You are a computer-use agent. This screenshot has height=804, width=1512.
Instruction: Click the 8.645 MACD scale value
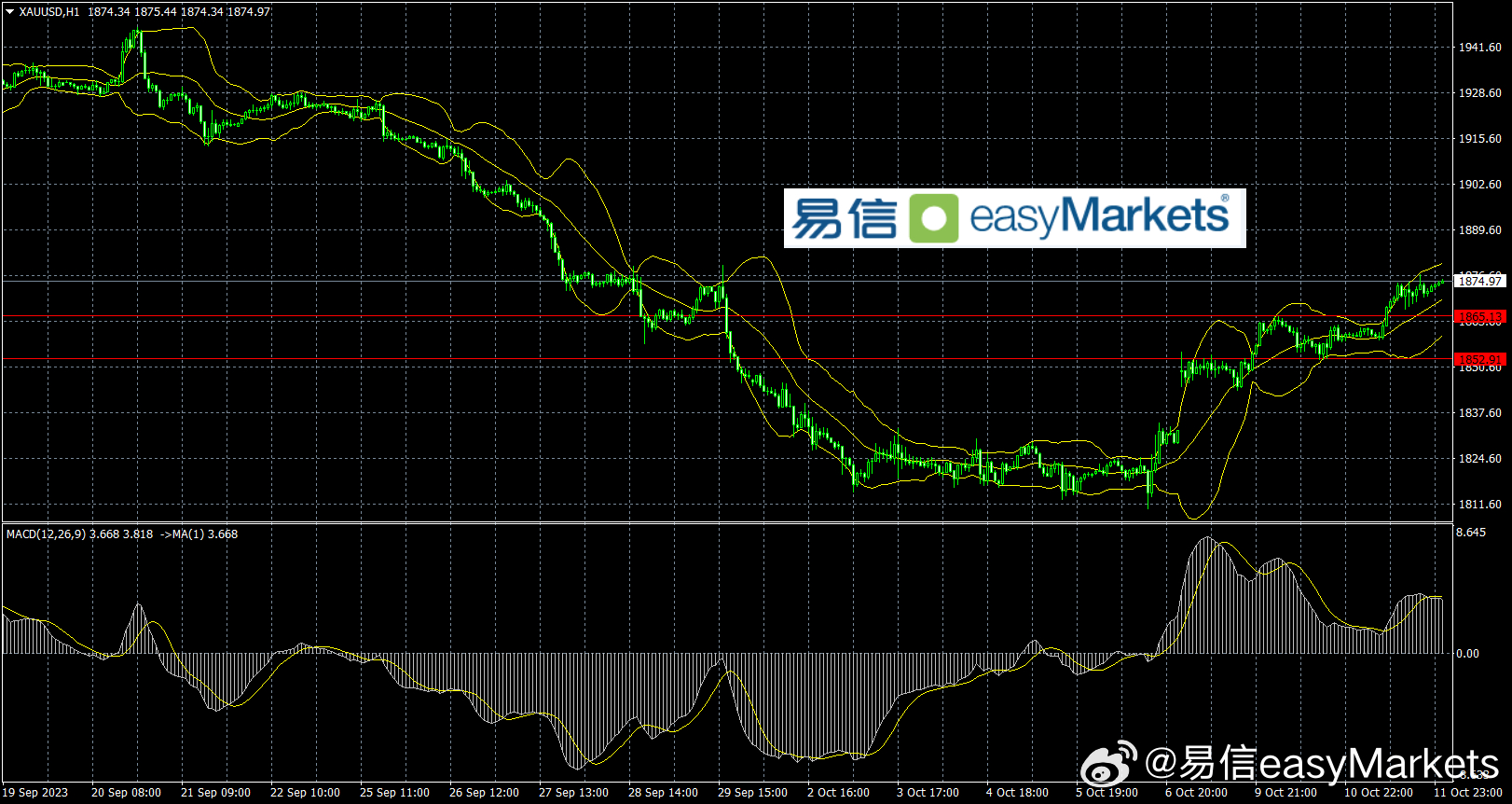click(1471, 533)
